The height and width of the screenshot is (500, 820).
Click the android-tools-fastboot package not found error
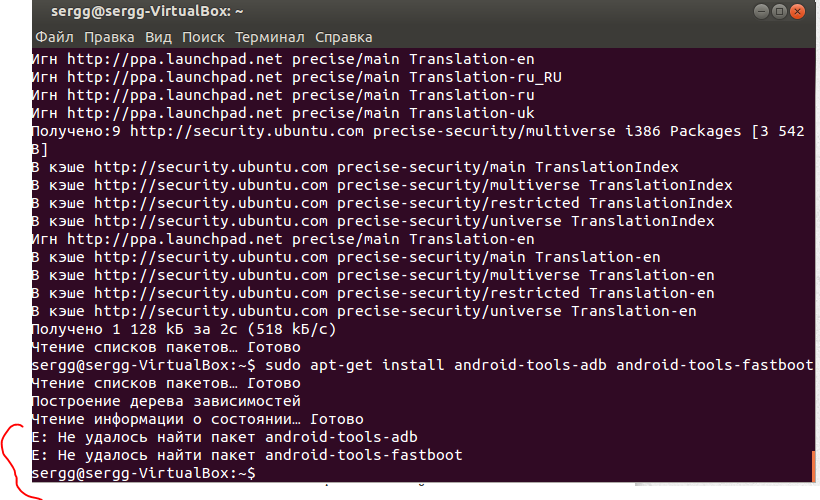click(247, 455)
